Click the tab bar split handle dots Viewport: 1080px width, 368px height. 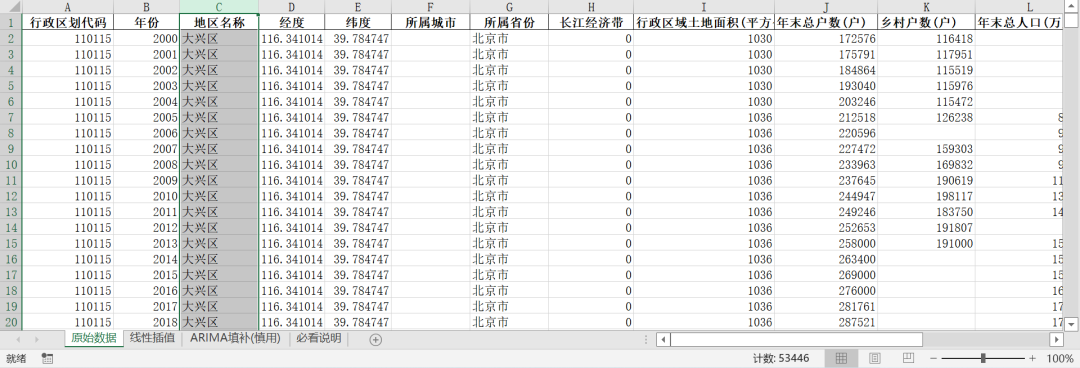(x=645, y=340)
